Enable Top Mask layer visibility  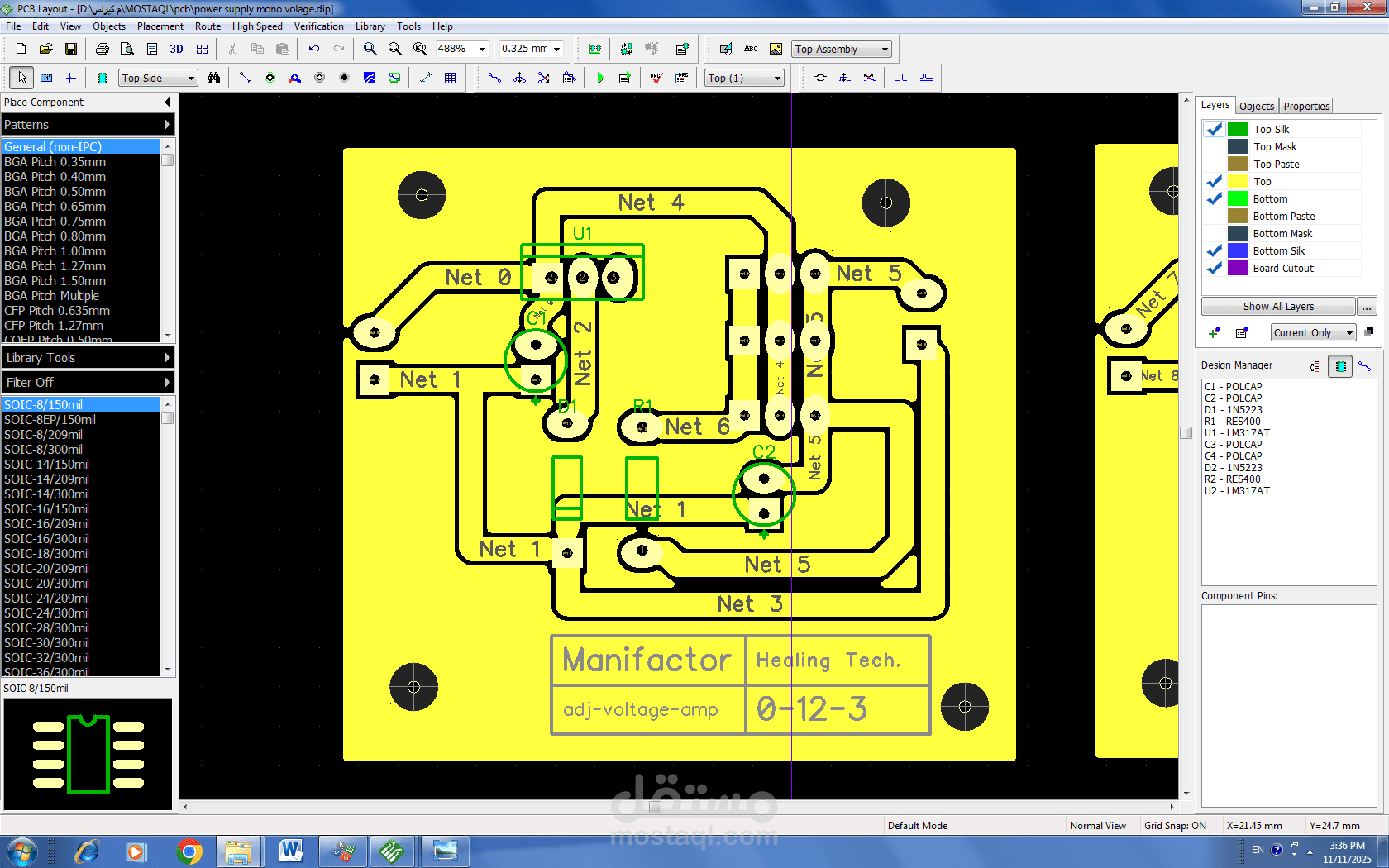[1215, 146]
